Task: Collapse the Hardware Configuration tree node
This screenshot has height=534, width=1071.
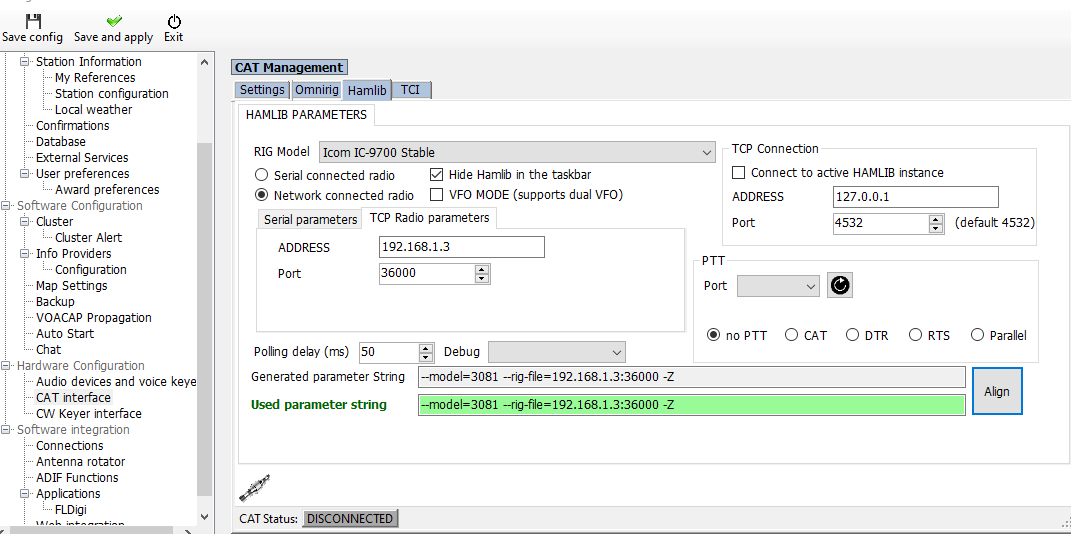Action: [6, 365]
